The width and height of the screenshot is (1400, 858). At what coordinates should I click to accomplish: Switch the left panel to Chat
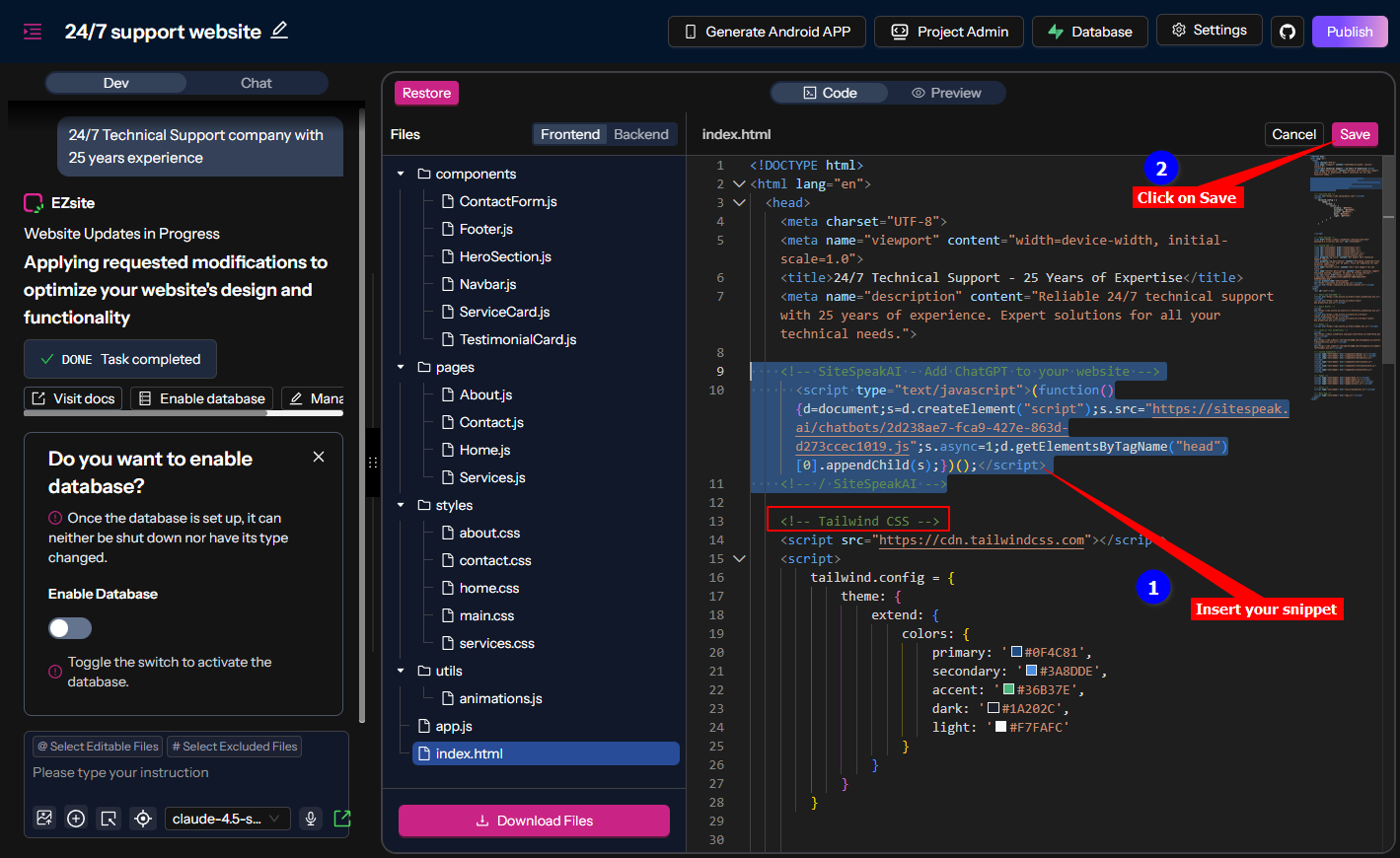[256, 83]
